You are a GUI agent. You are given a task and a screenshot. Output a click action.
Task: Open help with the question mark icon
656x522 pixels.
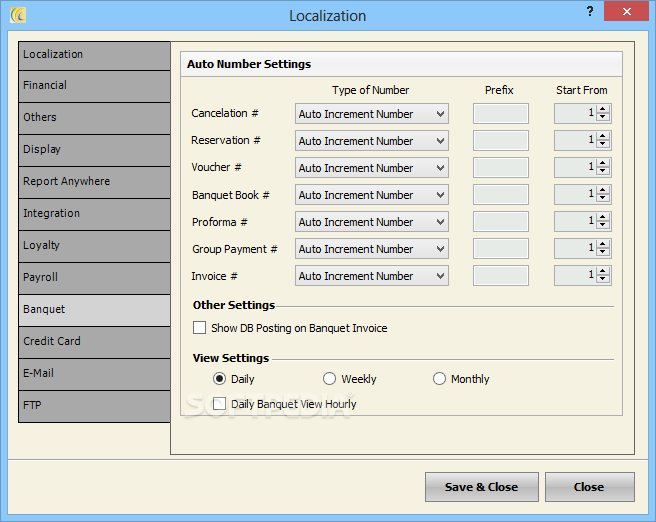[590, 11]
